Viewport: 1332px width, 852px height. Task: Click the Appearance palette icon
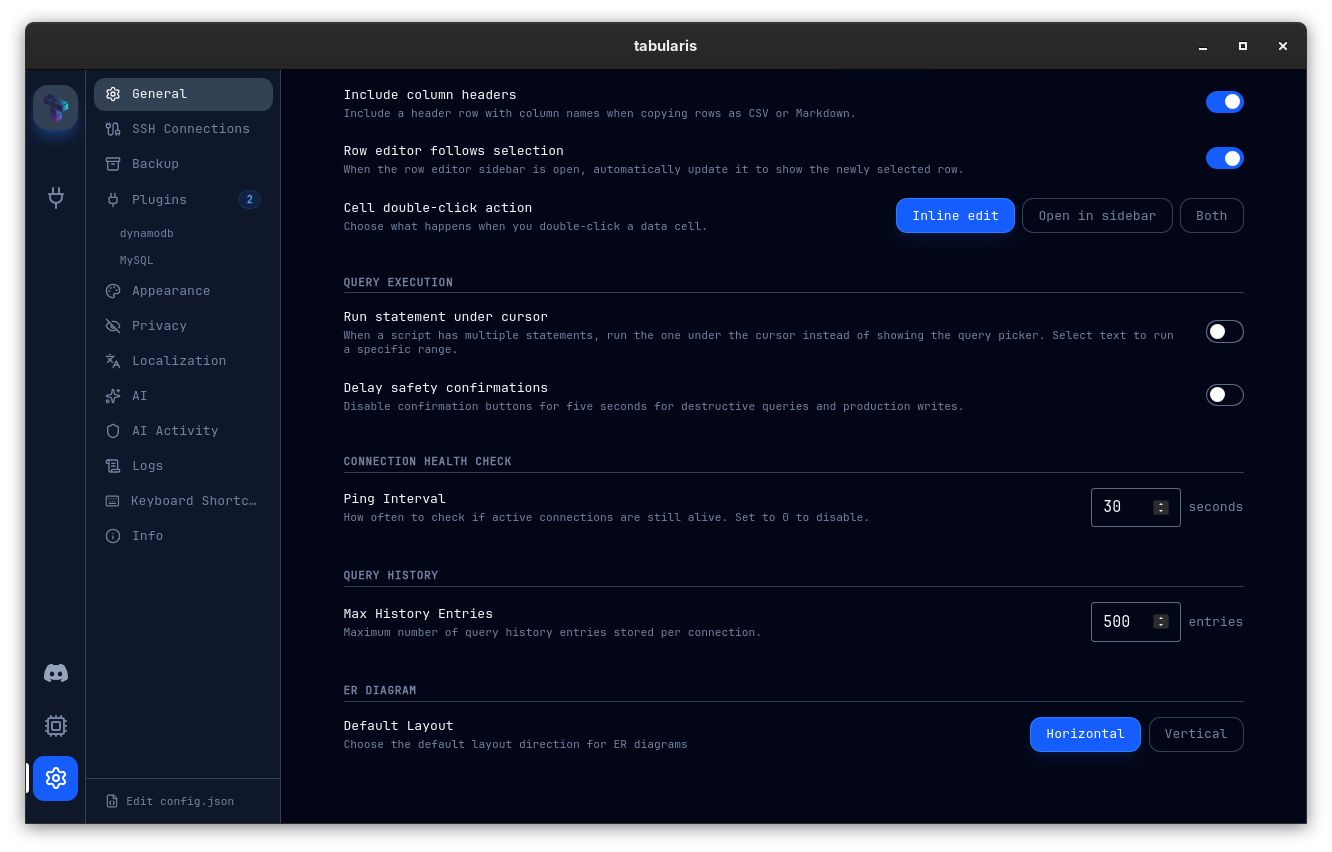point(113,291)
